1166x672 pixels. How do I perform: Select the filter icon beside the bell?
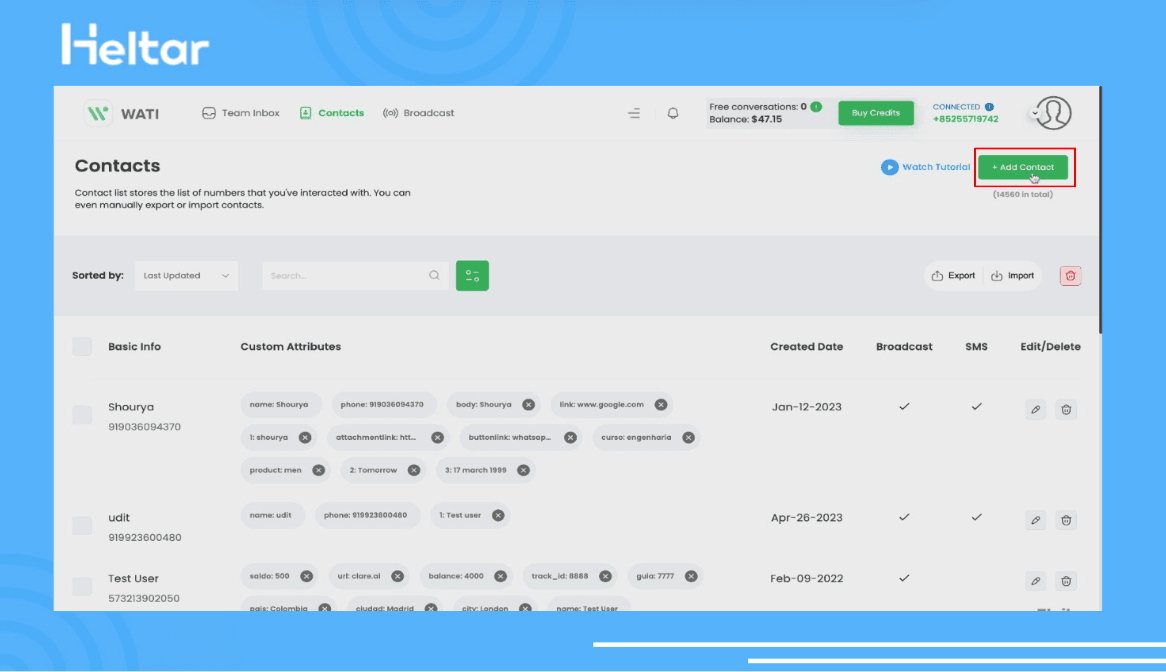[634, 113]
